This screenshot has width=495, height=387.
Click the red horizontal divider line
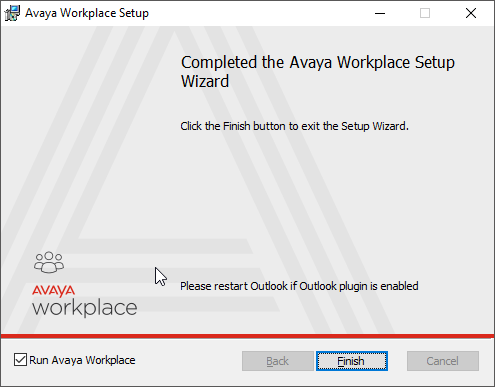[x=247, y=336]
